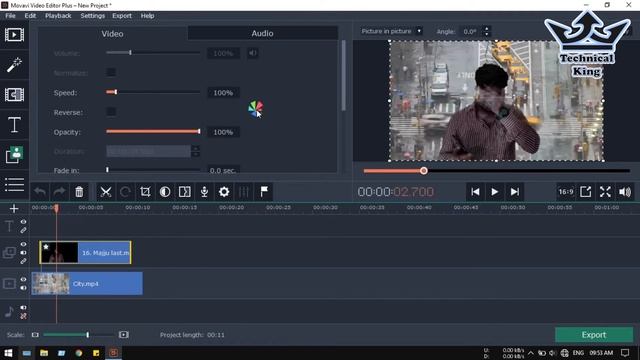Skip to previous frame button
The width and height of the screenshot is (640, 360).
(x=475, y=191)
